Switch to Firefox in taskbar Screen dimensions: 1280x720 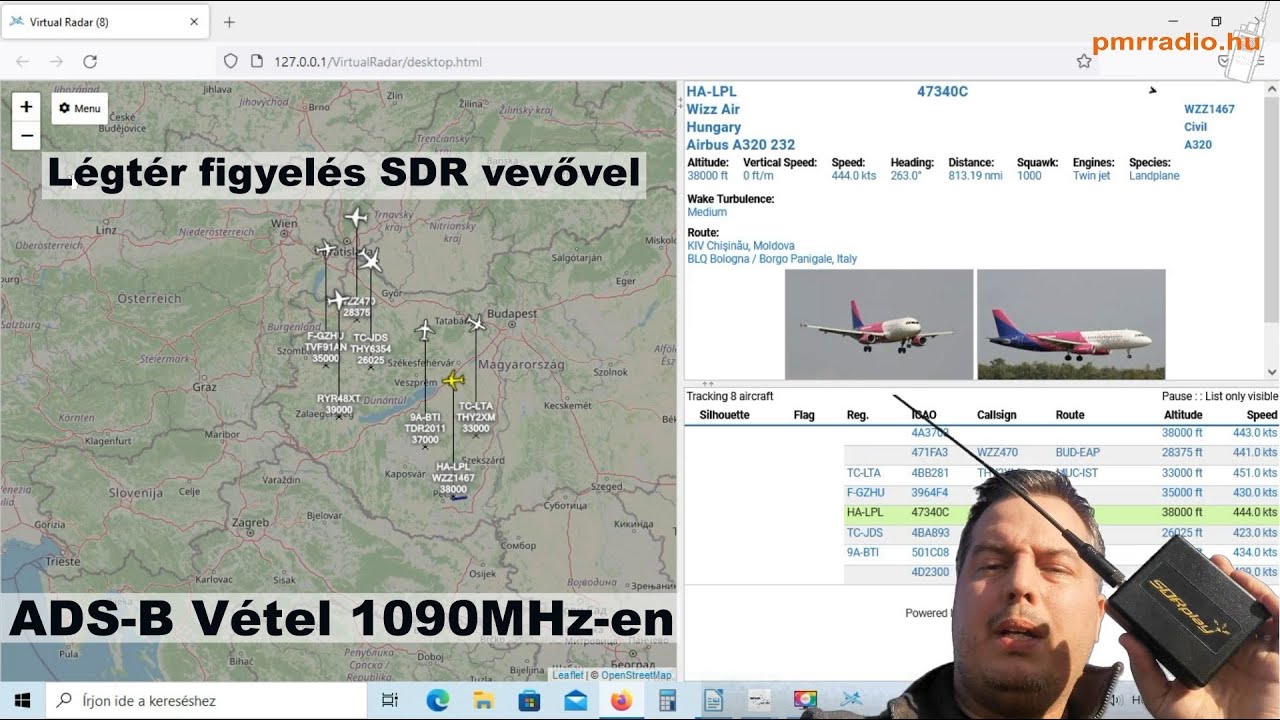click(x=621, y=701)
